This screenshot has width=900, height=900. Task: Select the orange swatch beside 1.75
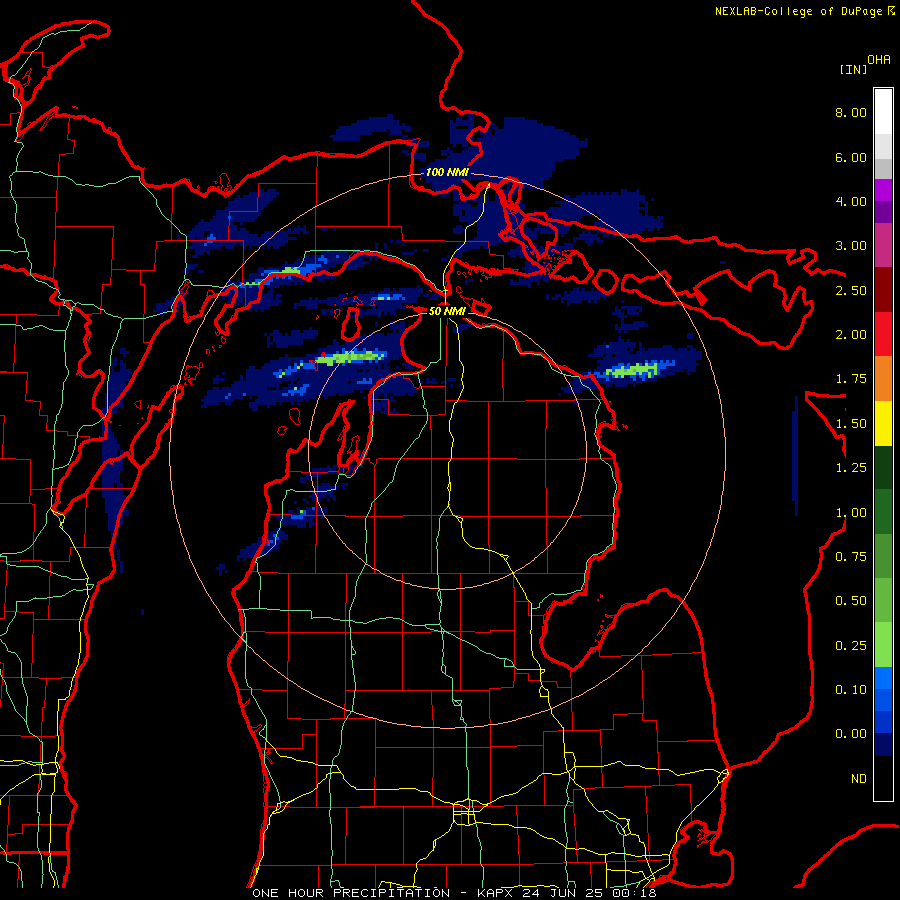883,379
